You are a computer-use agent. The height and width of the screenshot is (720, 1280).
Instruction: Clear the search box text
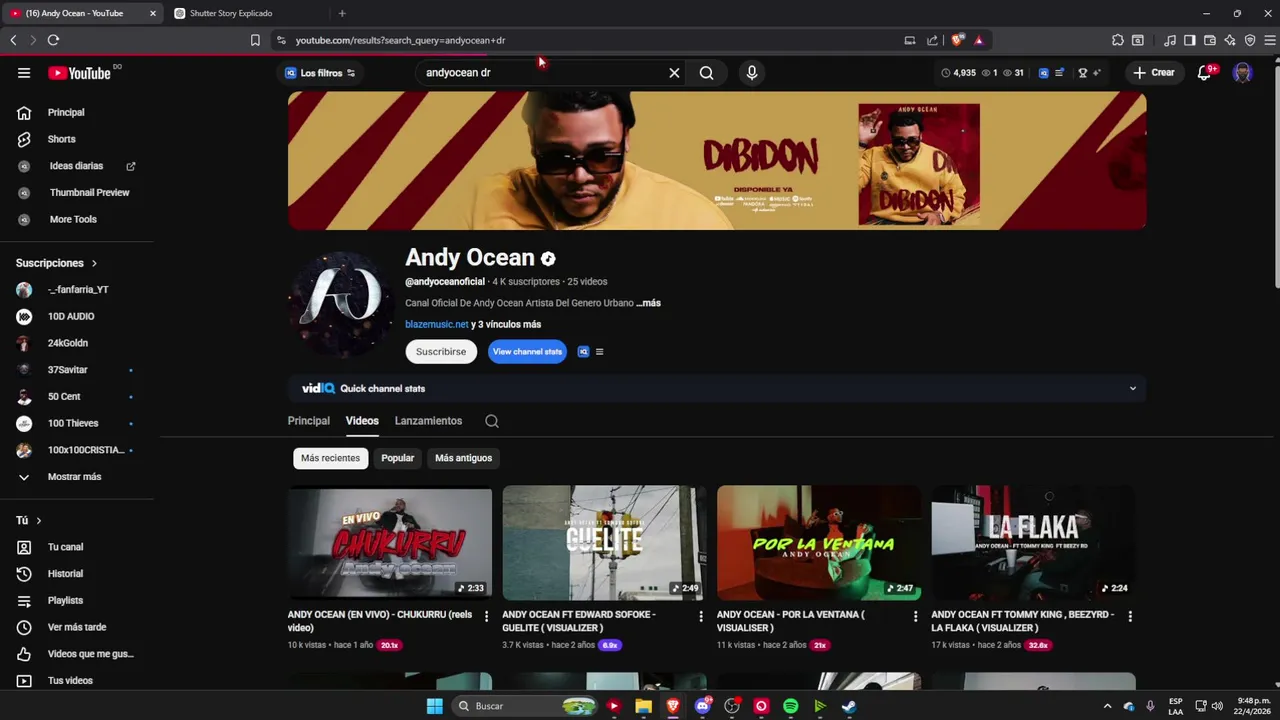674,73
